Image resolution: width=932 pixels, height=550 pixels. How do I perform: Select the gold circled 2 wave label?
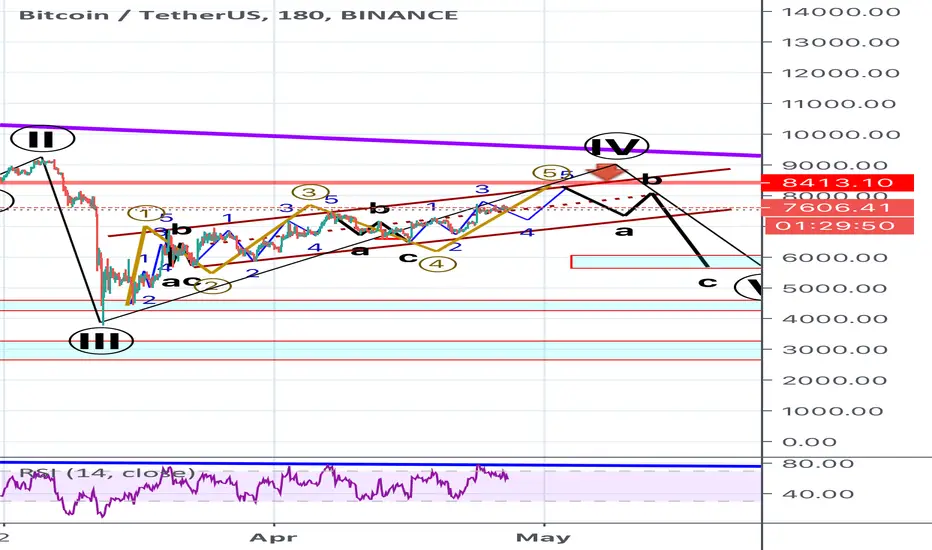[x=213, y=286]
